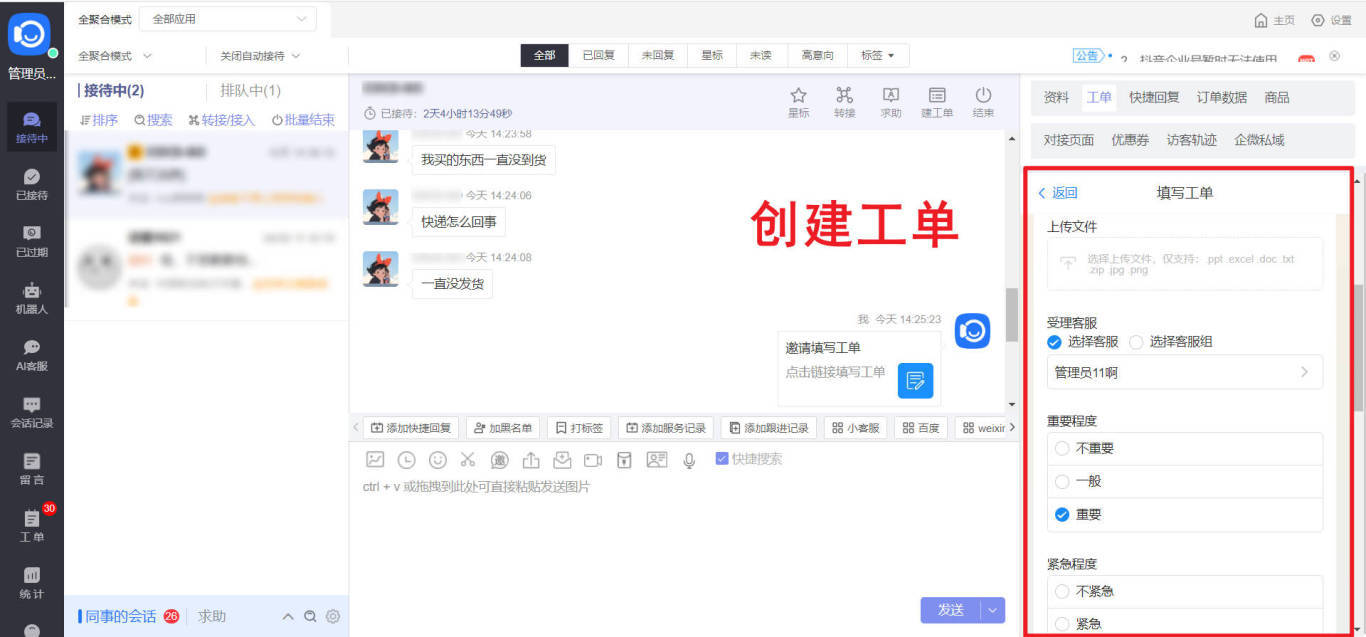Click the 发送 send button
This screenshot has width=1366, height=637.
coord(950,610)
